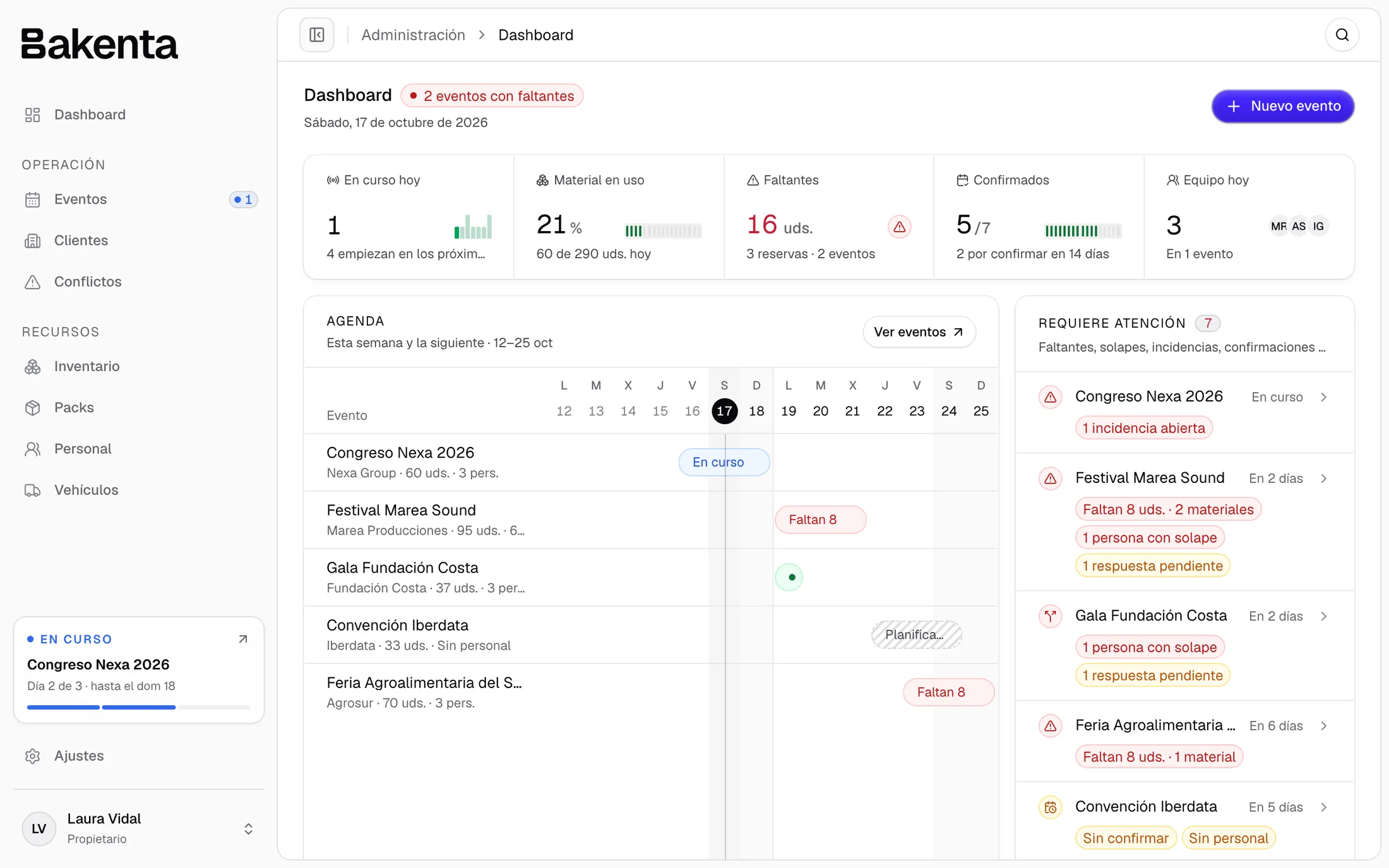Go to Clientes in the sidebar
Screen dimensions: 1389x868
point(139,241)
